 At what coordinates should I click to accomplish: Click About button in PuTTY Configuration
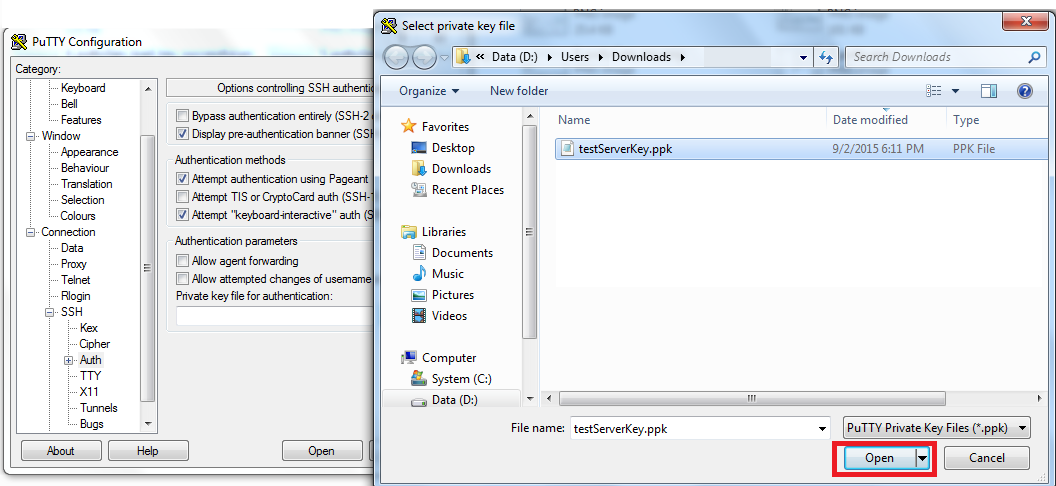tap(61, 451)
